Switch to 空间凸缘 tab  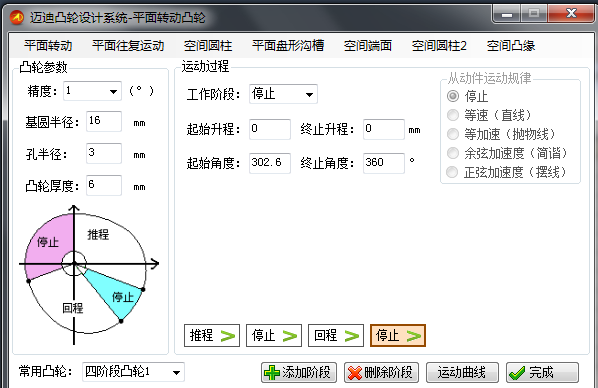click(511, 46)
